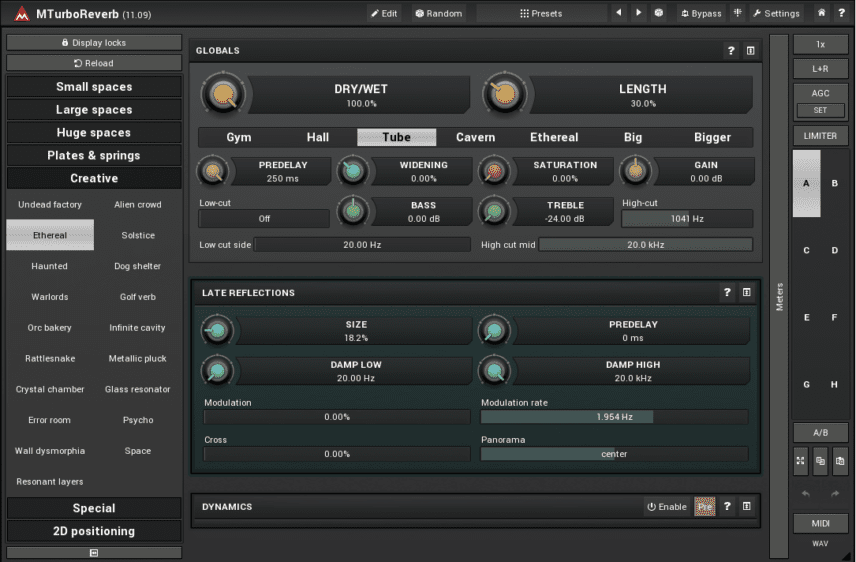
Task: Select the Gym reverb type tab
Action: [x=239, y=137]
